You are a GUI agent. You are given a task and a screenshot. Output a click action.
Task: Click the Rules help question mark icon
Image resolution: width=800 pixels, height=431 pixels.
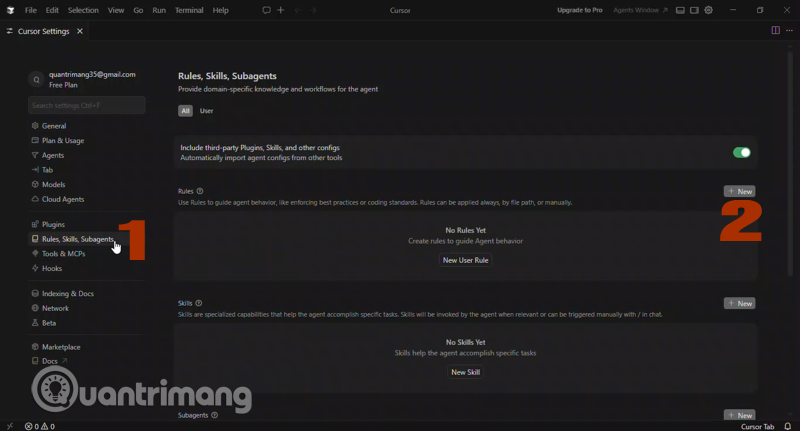pos(200,191)
